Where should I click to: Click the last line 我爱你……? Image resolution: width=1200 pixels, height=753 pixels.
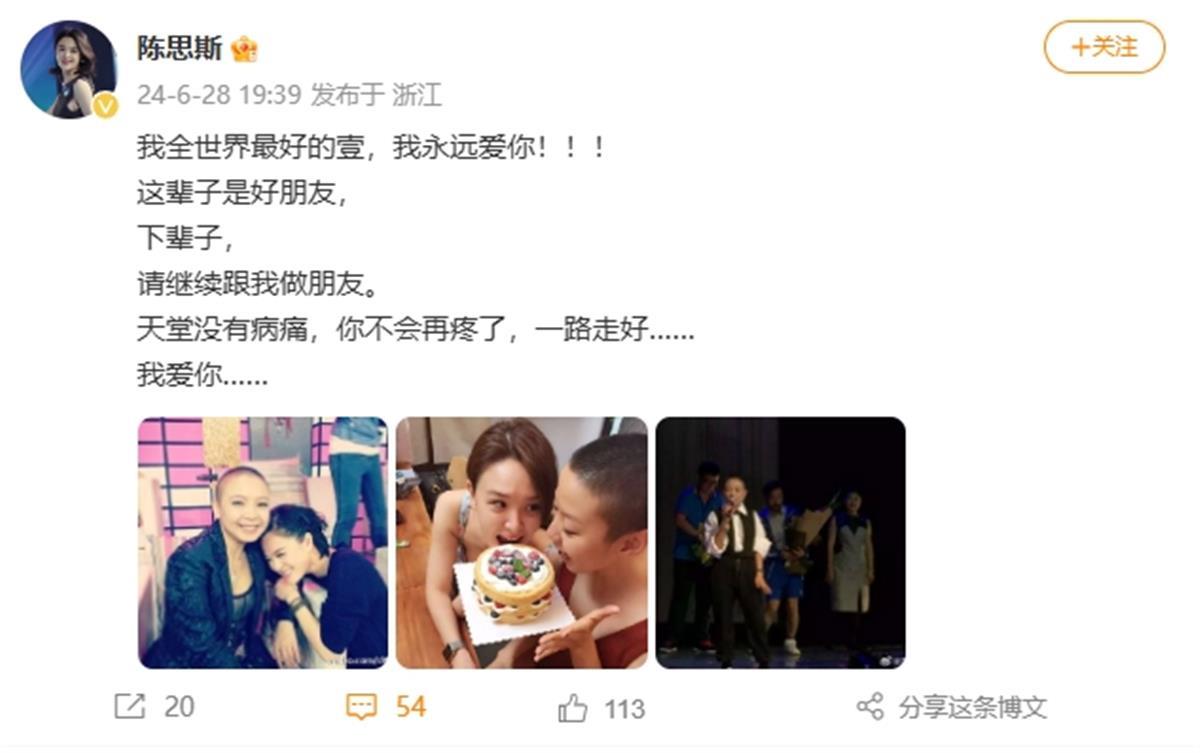click(x=203, y=376)
